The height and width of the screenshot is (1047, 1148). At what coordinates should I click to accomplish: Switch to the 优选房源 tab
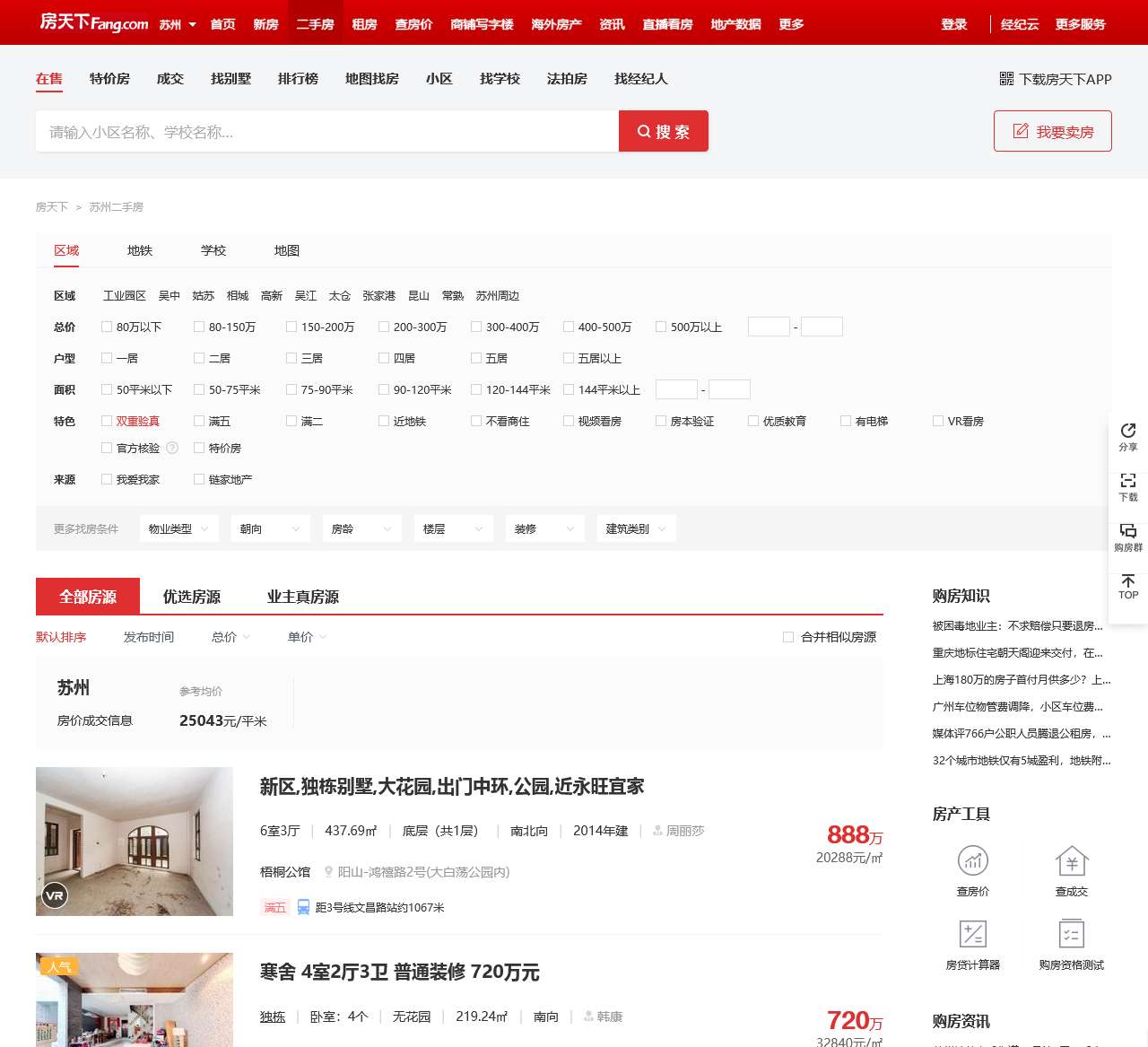pyautogui.click(x=192, y=596)
